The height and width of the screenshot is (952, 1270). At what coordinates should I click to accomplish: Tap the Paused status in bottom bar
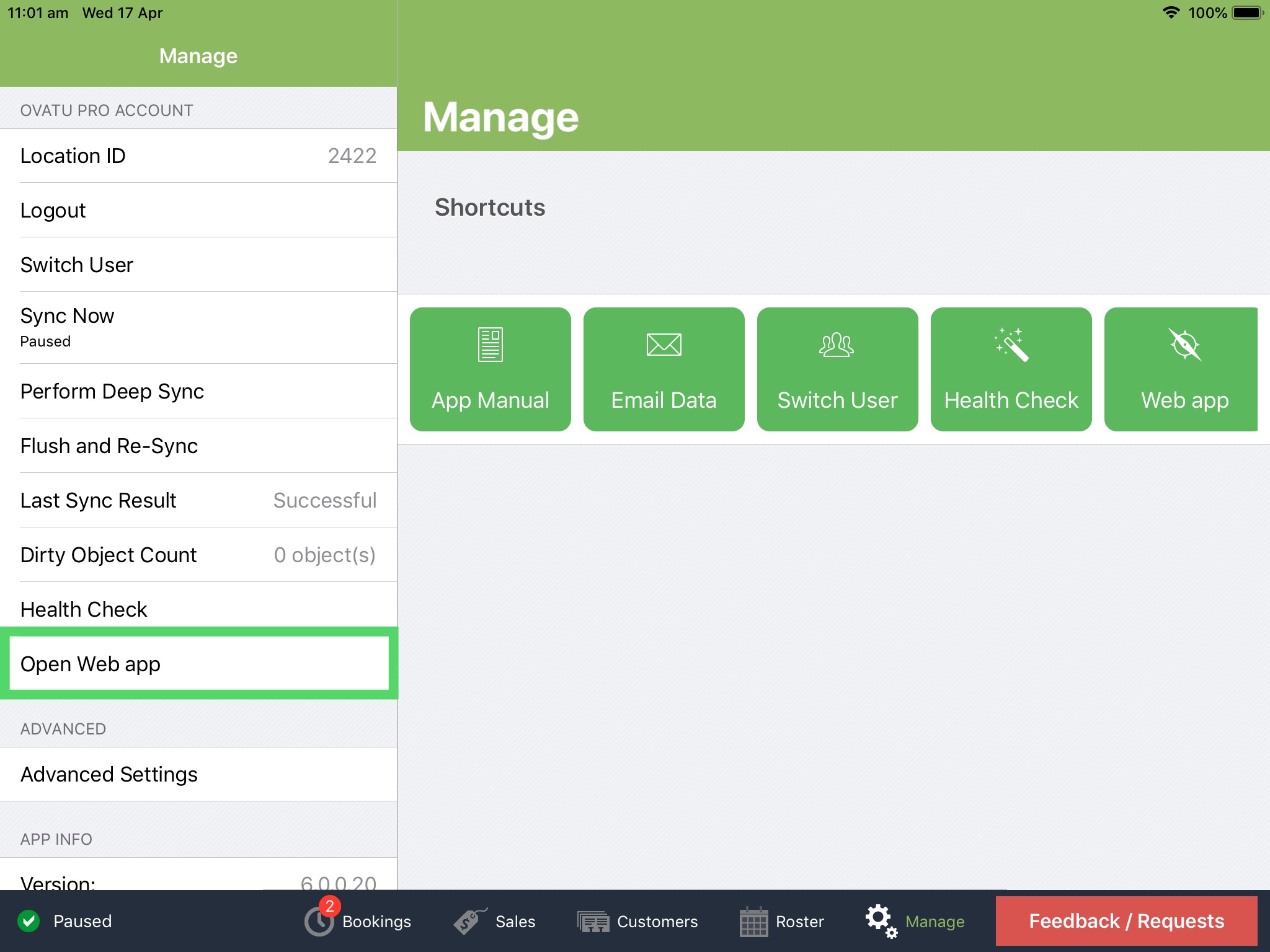[82, 921]
